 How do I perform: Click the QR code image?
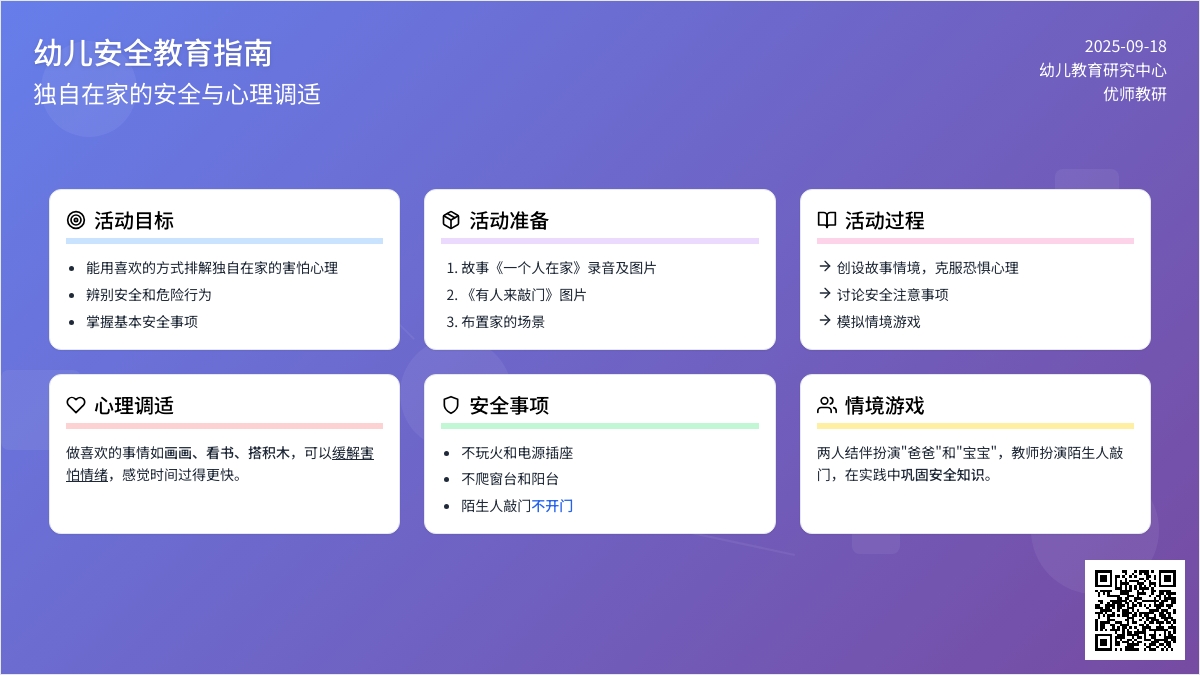pos(1135,609)
